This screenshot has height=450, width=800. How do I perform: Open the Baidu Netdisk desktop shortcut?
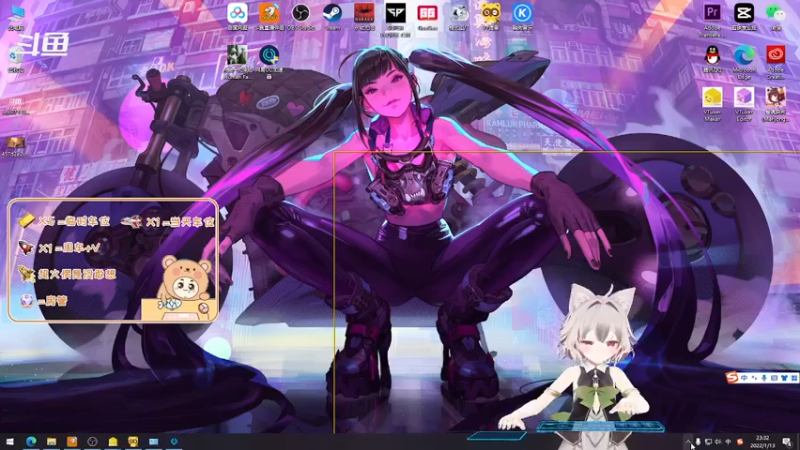(x=237, y=16)
